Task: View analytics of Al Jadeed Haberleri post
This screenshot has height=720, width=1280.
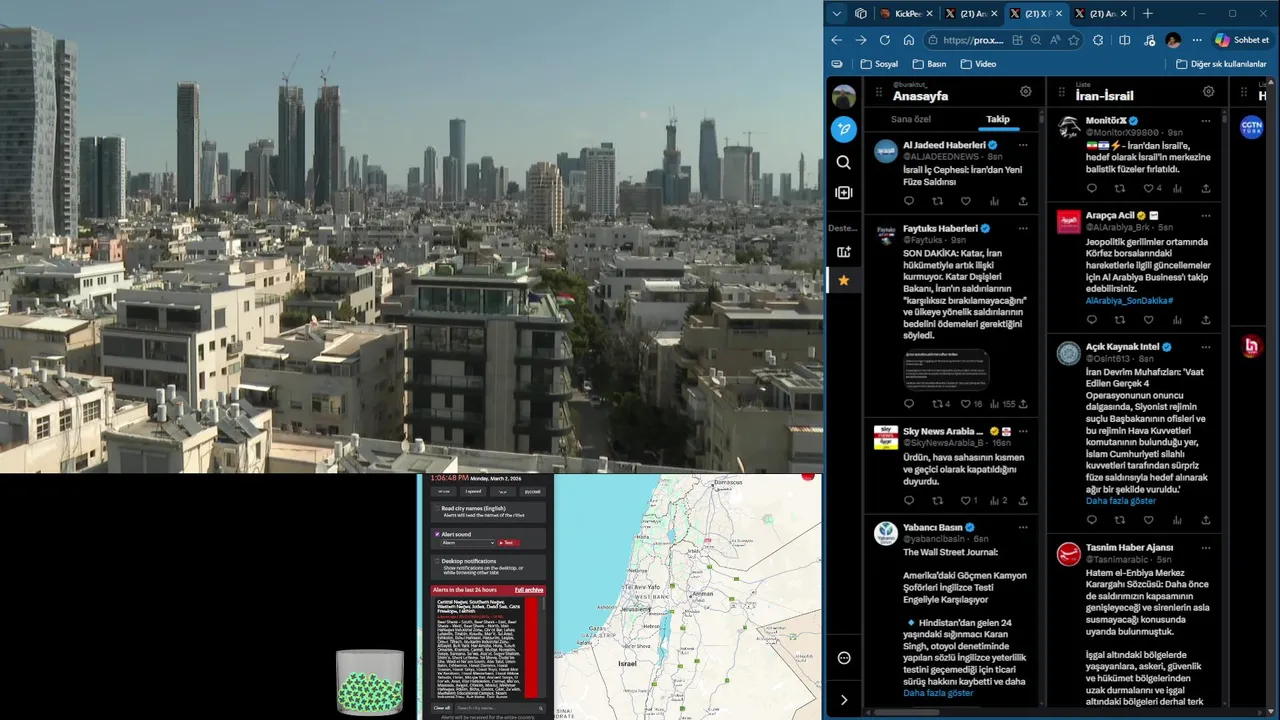Action: (995, 201)
